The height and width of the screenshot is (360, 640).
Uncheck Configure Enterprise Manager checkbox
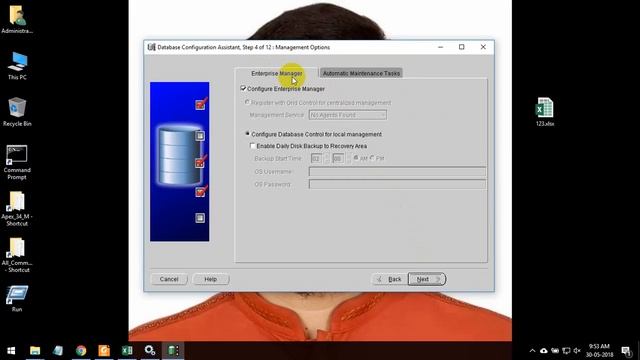243,89
